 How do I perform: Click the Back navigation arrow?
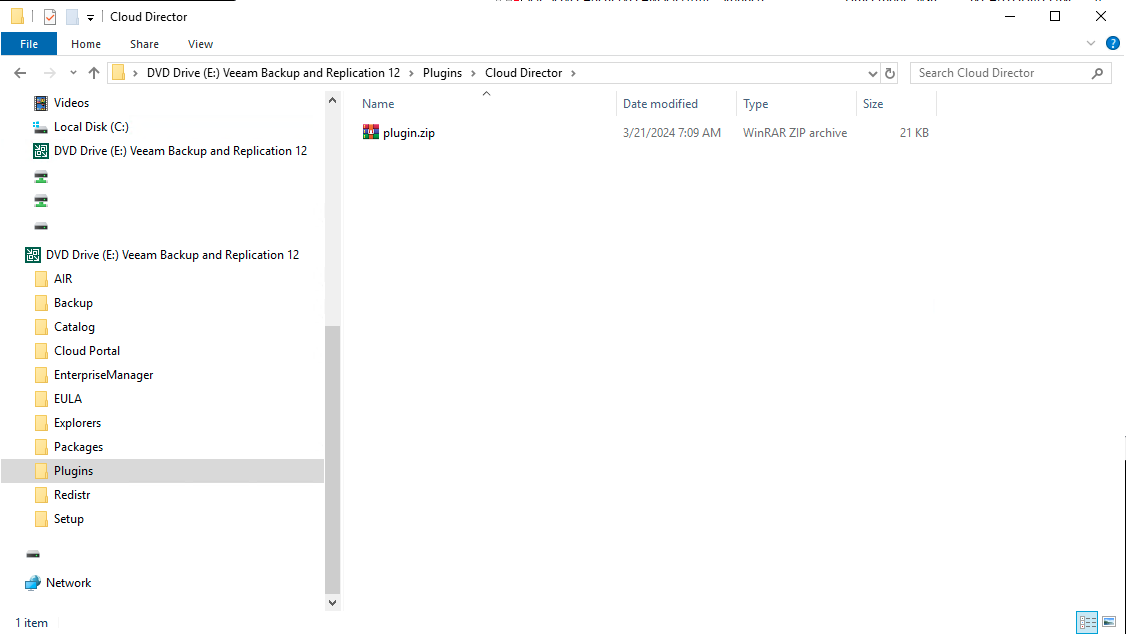[x=20, y=73]
